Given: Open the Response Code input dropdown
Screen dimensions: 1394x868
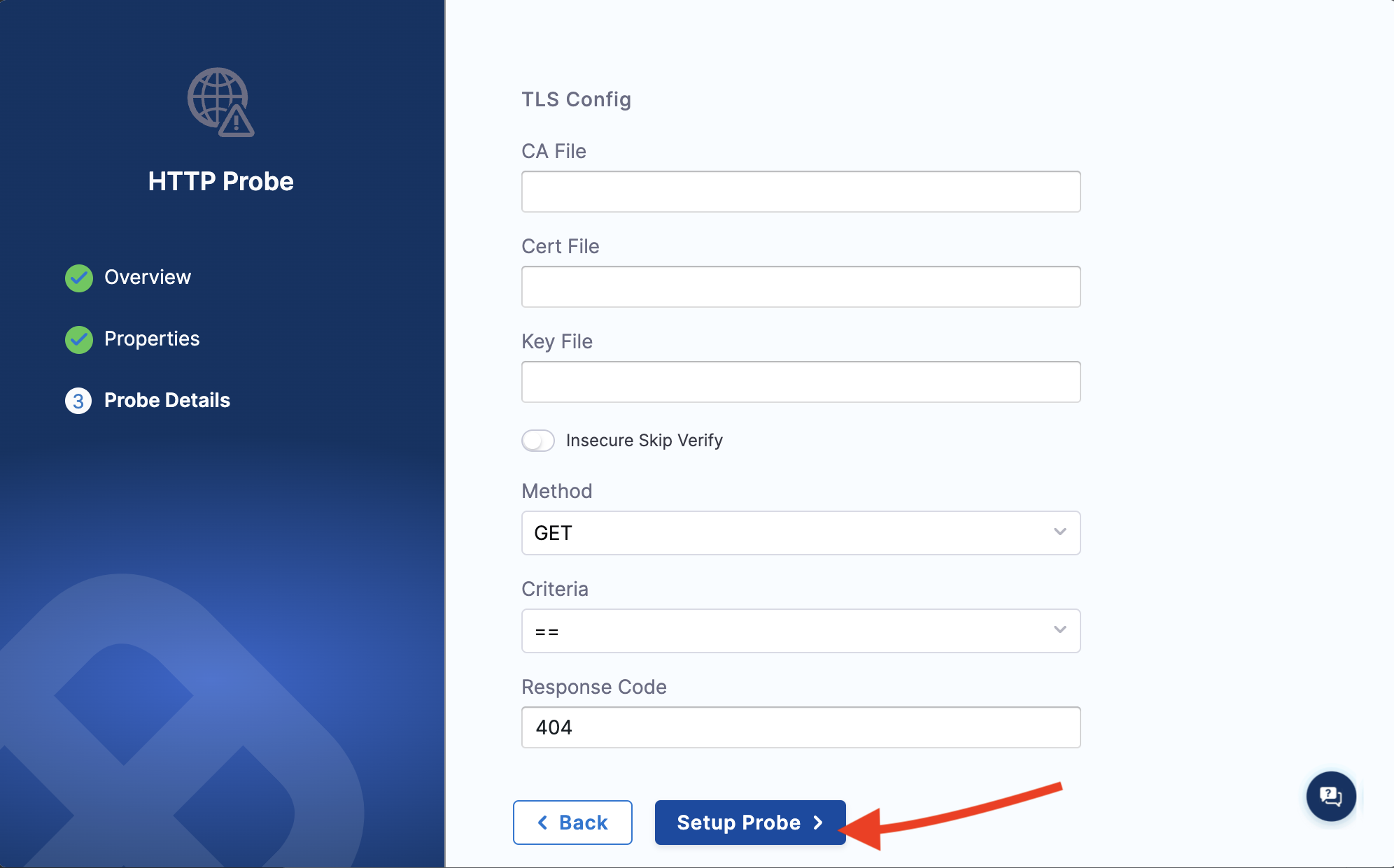Looking at the screenshot, I should (x=799, y=727).
